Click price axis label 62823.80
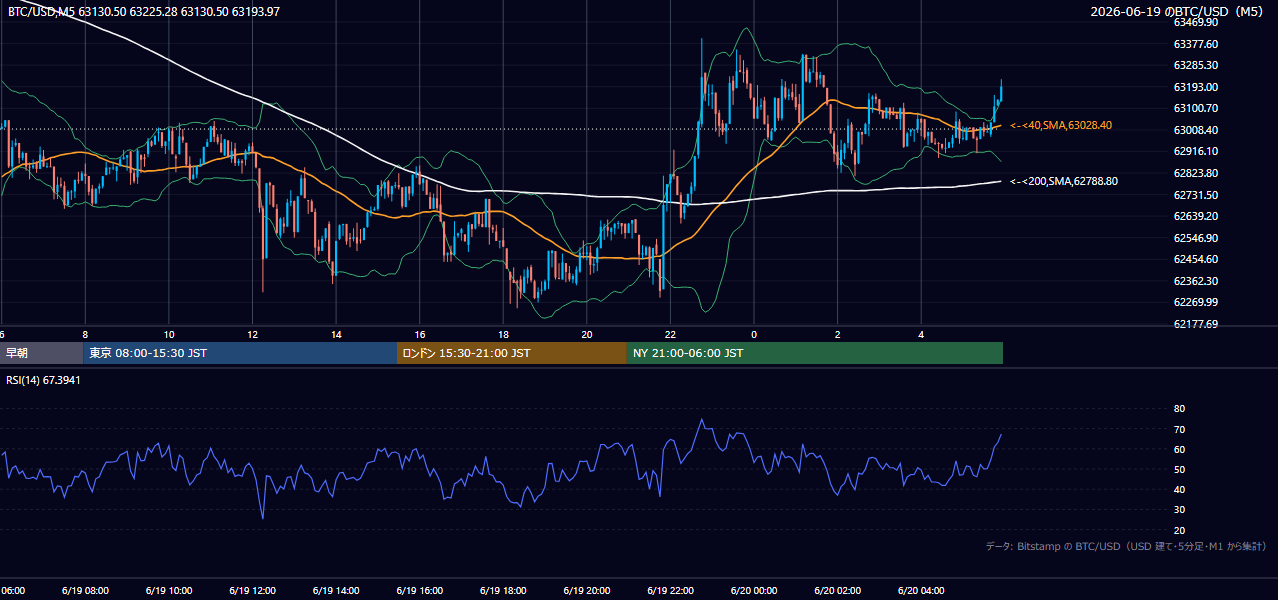The width and height of the screenshot is (1278, 600). coord(1195,173)
